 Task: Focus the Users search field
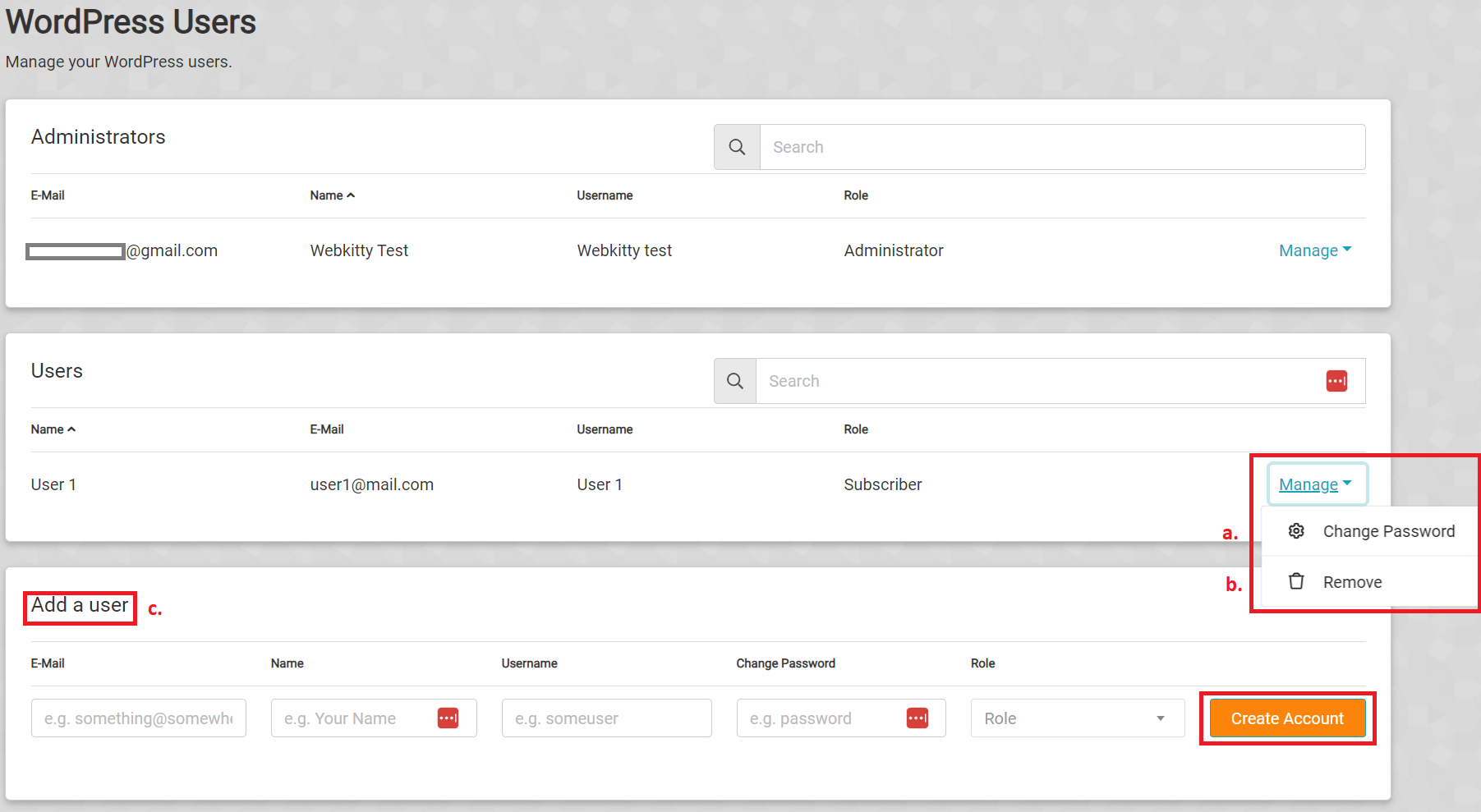coord(1060,381)
